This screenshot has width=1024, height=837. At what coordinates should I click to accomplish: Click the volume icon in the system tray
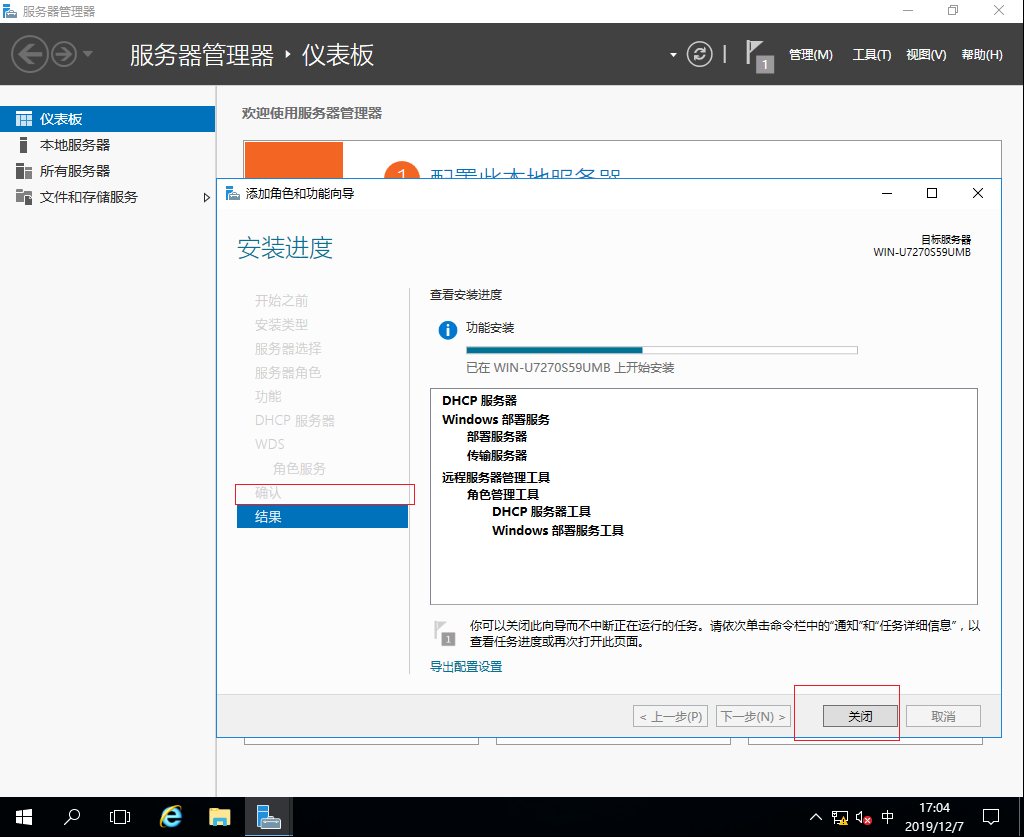pyautogui.click(x=864, y=816)
